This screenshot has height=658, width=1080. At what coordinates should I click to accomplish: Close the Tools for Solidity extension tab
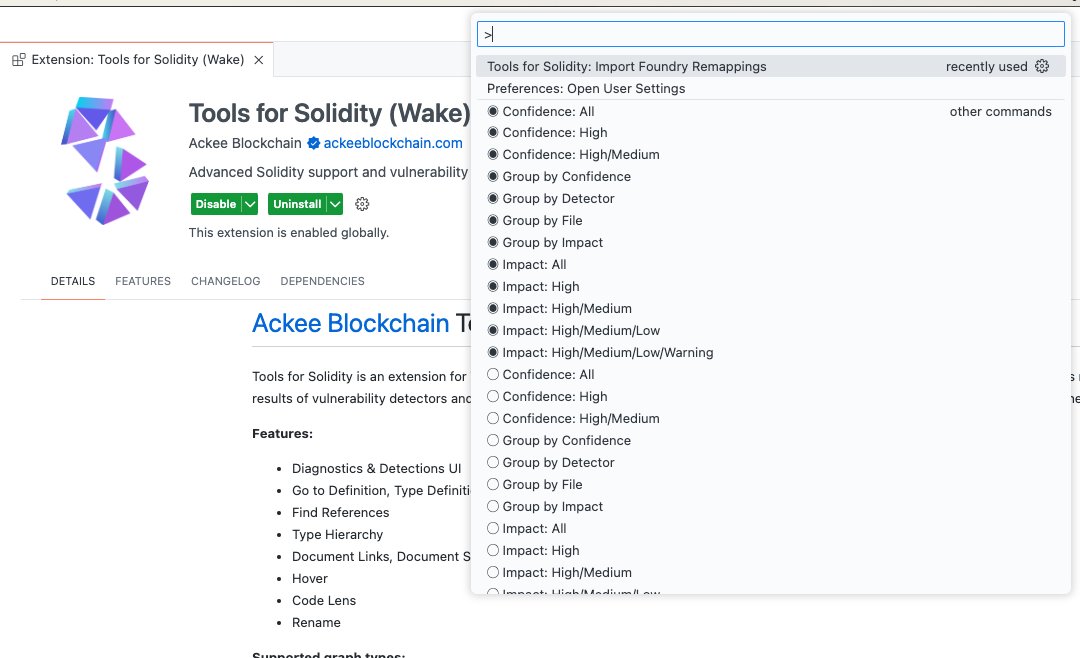pos(259,60)
